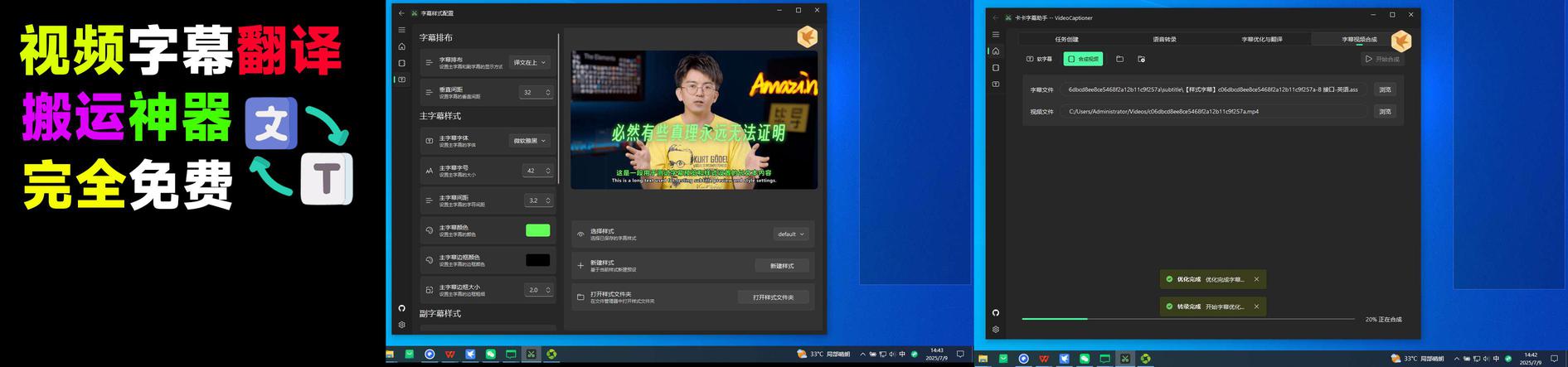The width and height of the screenshot is (1568, 367).
Task: Switch to the 字幕优化与翻译 tab
Action: pyautogui.click(x=1261, y=39)
